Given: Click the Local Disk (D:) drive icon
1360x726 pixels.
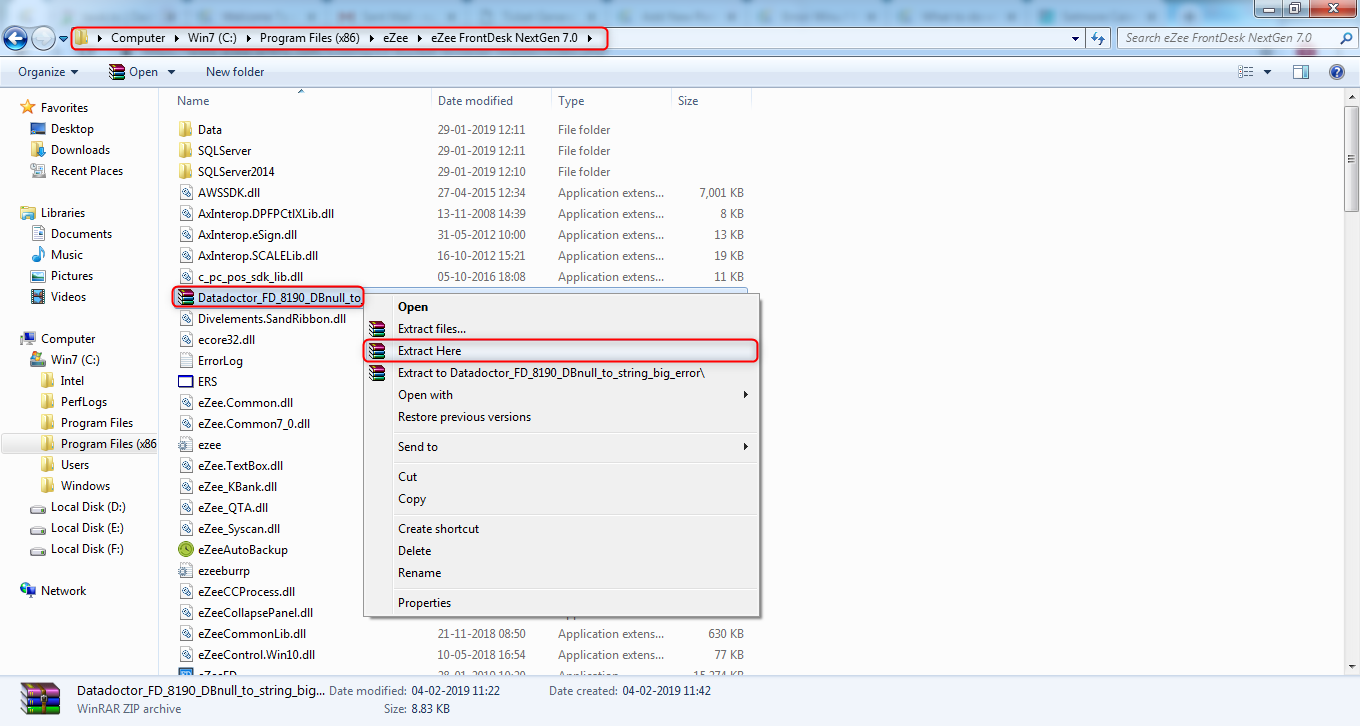Looking at the screenshot, I should [38, 508].
